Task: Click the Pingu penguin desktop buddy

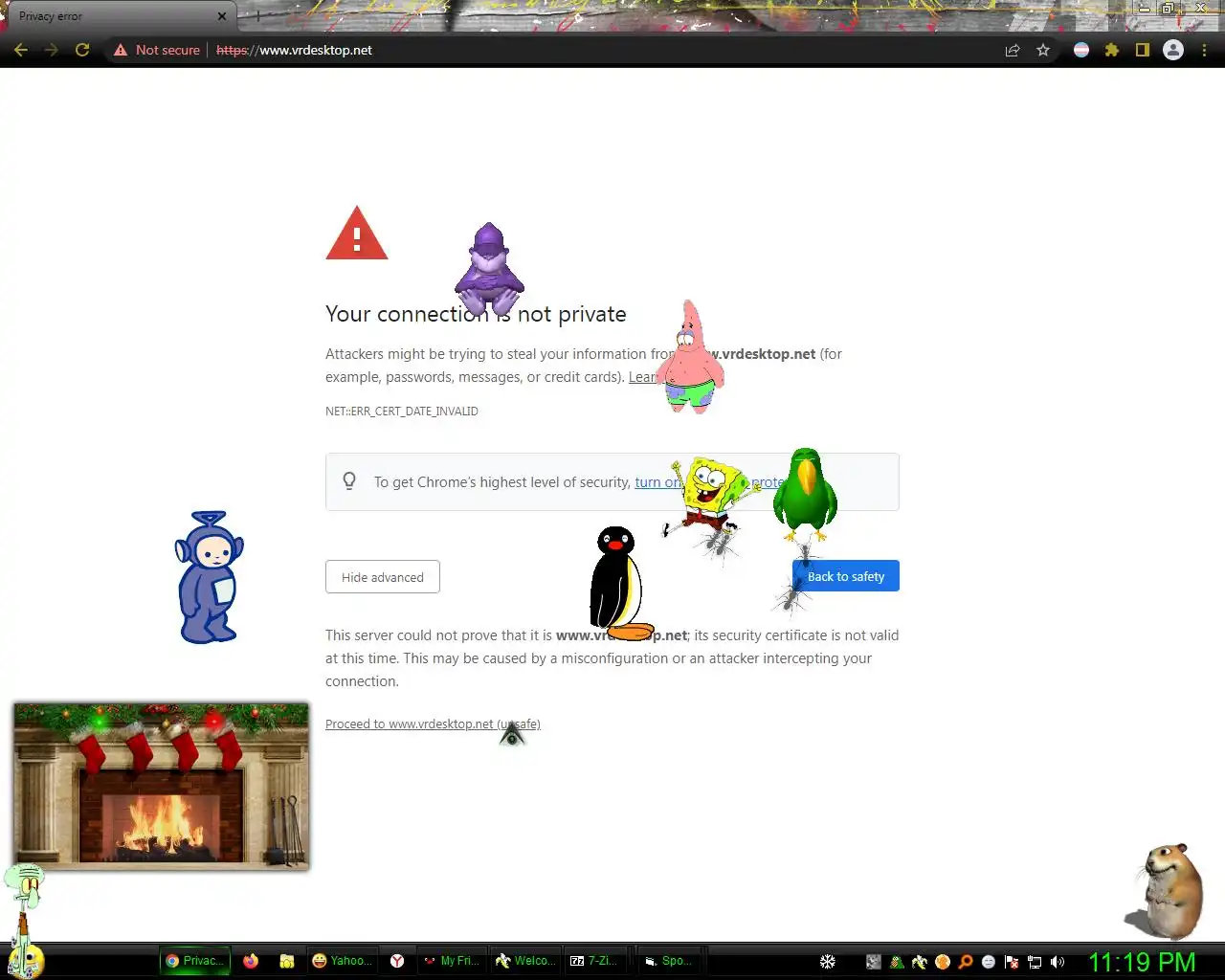Action: [x=617, y=583]
